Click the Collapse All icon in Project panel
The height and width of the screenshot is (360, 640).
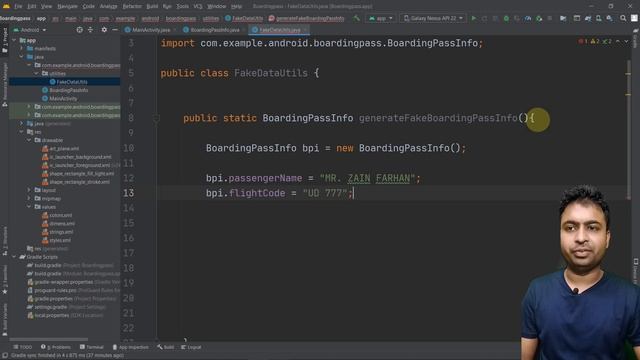point(90,30)
